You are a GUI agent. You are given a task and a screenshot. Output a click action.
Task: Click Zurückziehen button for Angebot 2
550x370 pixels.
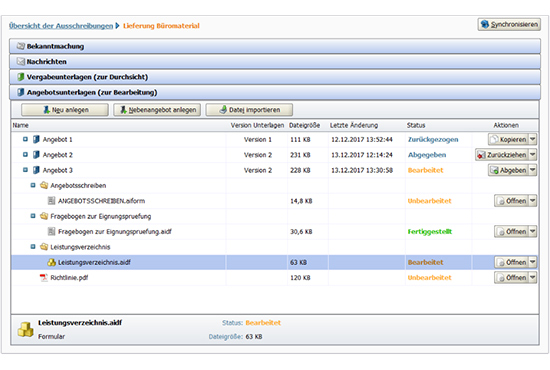tap(502, 155)
